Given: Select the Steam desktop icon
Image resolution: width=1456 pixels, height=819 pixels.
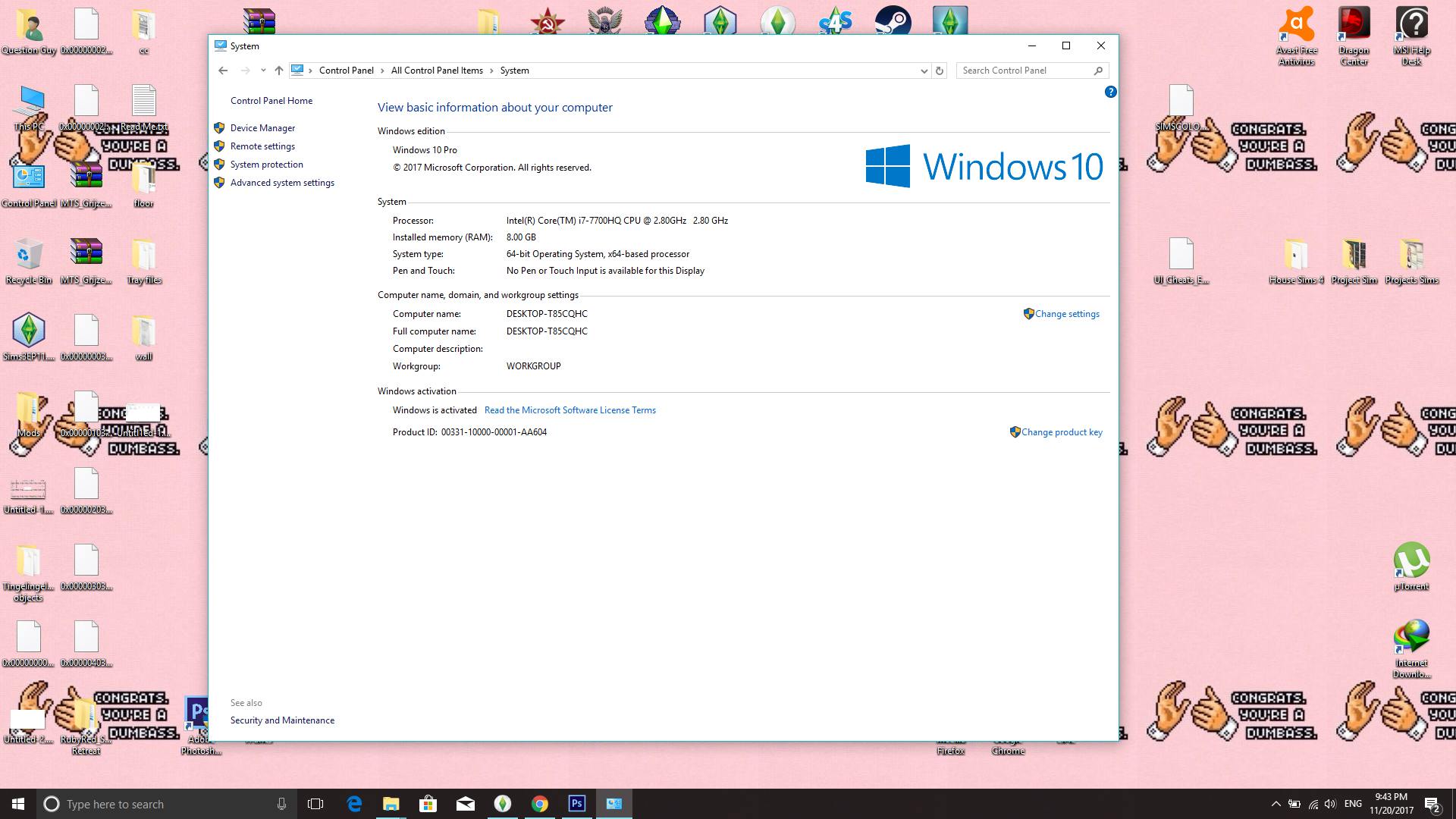Looking at the screenshot, I should 893,21.
